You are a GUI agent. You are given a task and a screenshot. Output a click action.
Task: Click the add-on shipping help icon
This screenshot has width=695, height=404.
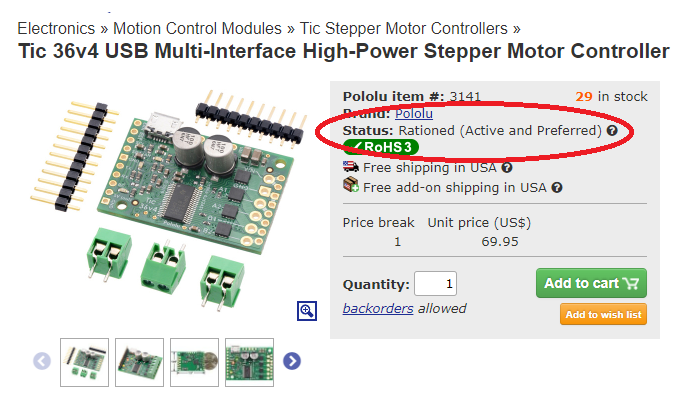pyautogui.click(x=557, y=187)
